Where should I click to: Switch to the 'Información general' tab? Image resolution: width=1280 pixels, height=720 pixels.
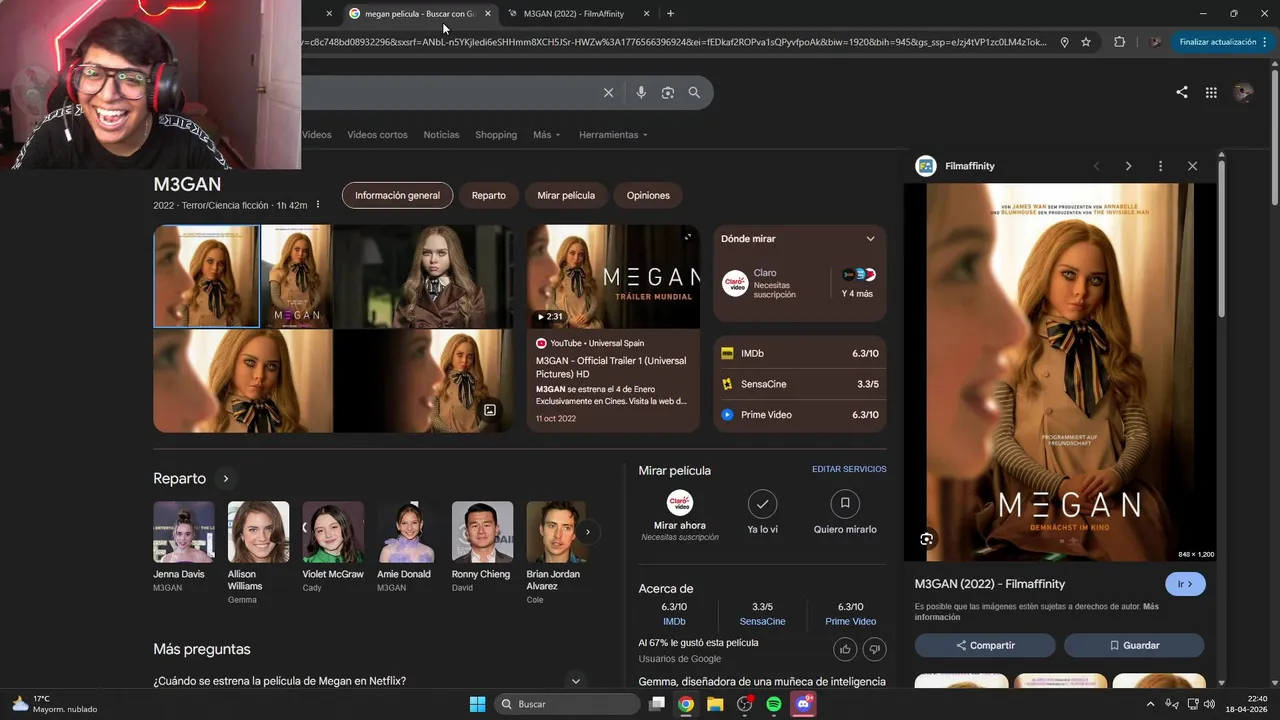pyautogui.click(x=397, y=196)
